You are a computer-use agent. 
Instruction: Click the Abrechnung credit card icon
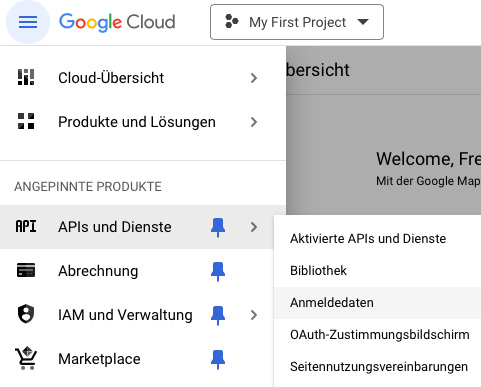pos(26,270)
